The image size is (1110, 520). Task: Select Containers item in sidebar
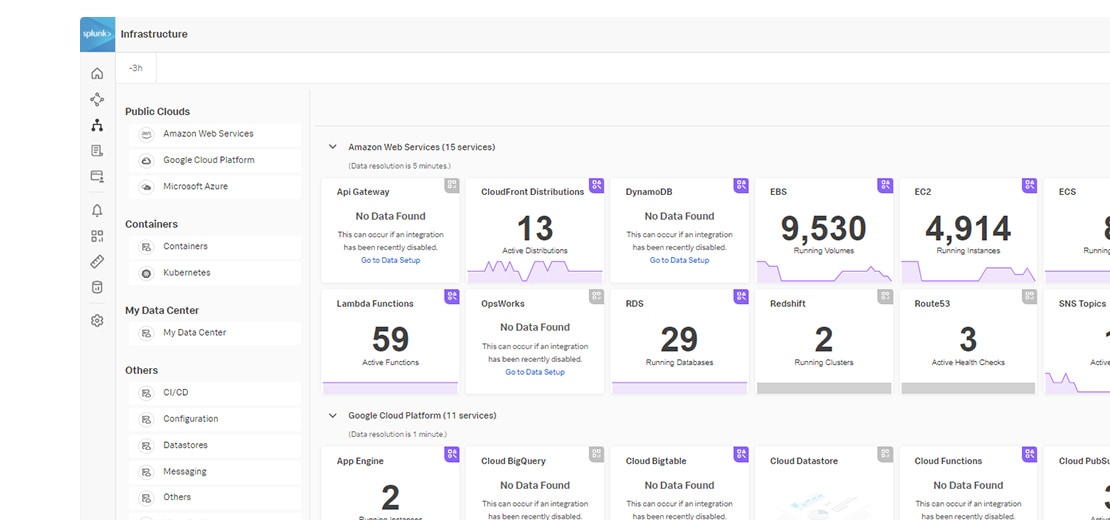pyautogui.click(x=214, y=246)
